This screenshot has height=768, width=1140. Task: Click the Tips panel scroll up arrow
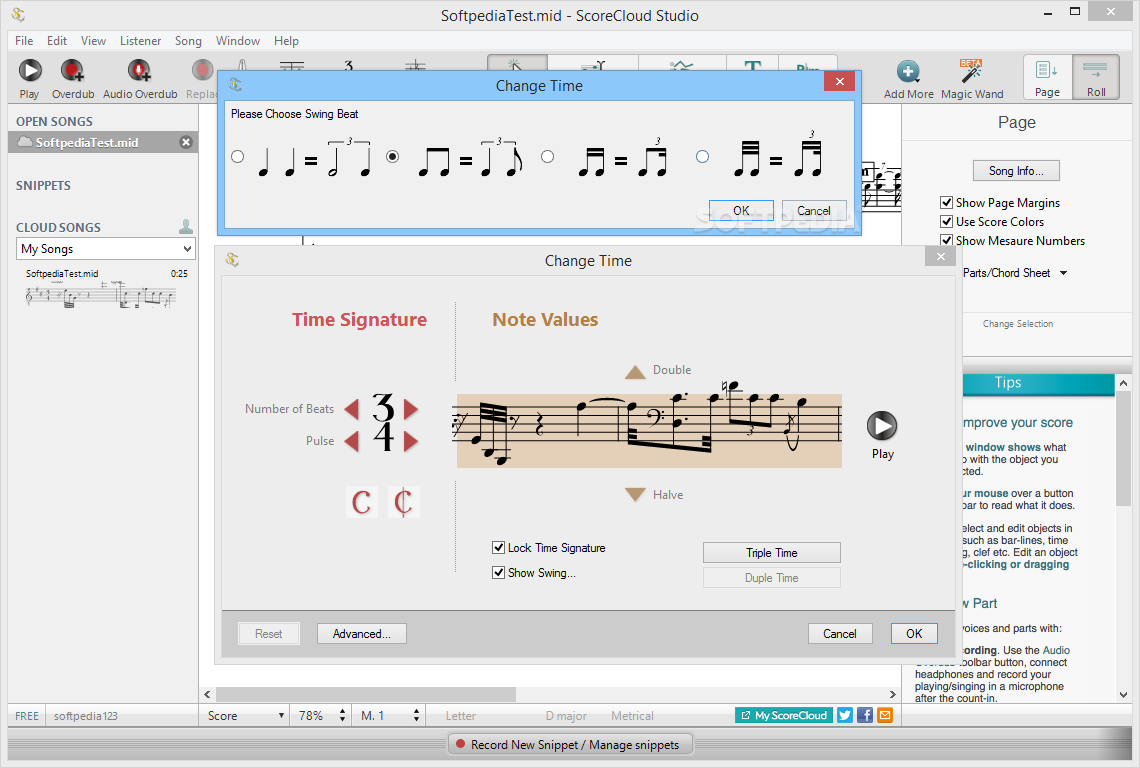click(x=1123, y=383)
